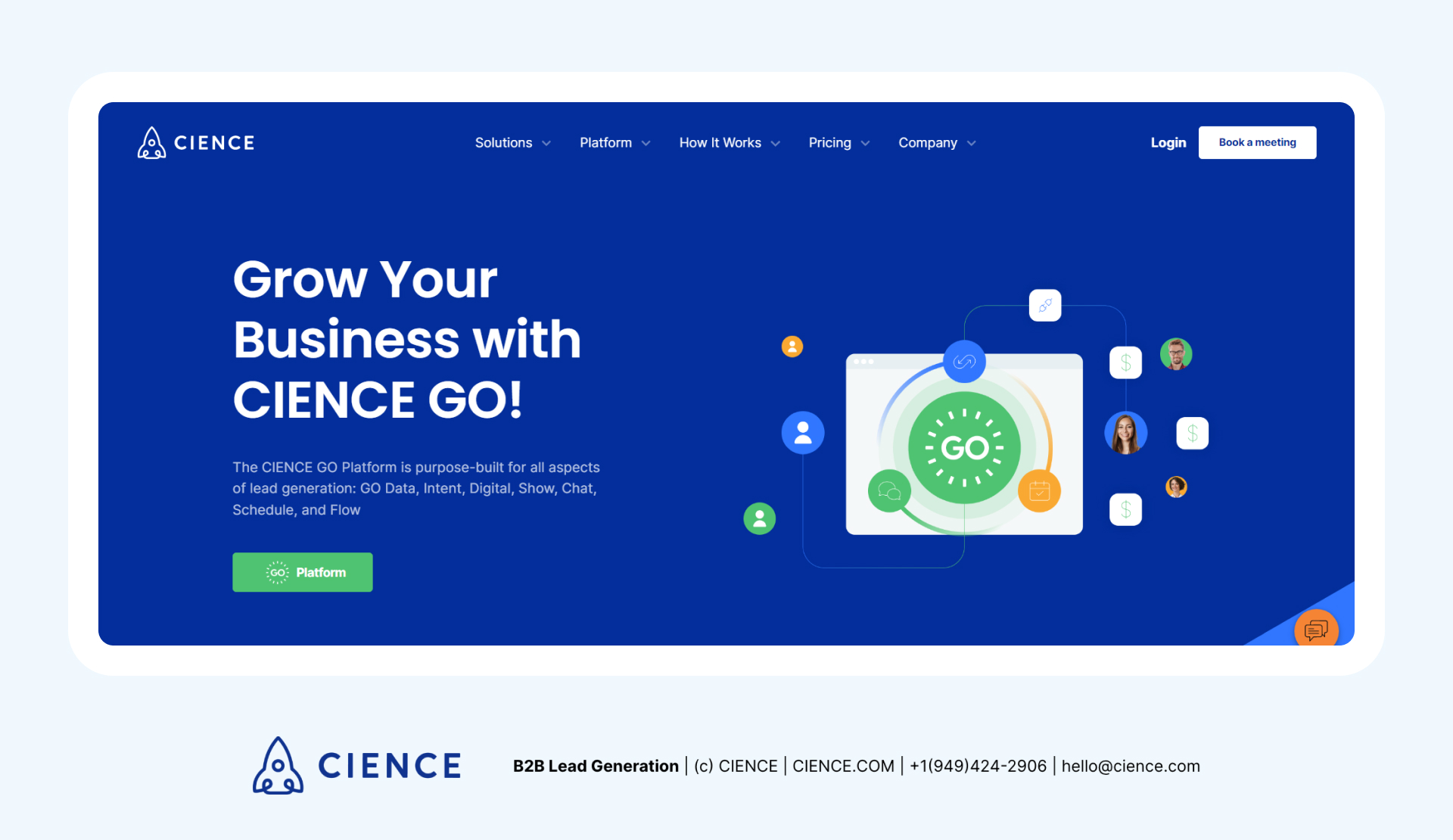Viewport: 1453px width, 840px height.
Task: Click the link/chain icon top right of hub
Action: 1045,304
